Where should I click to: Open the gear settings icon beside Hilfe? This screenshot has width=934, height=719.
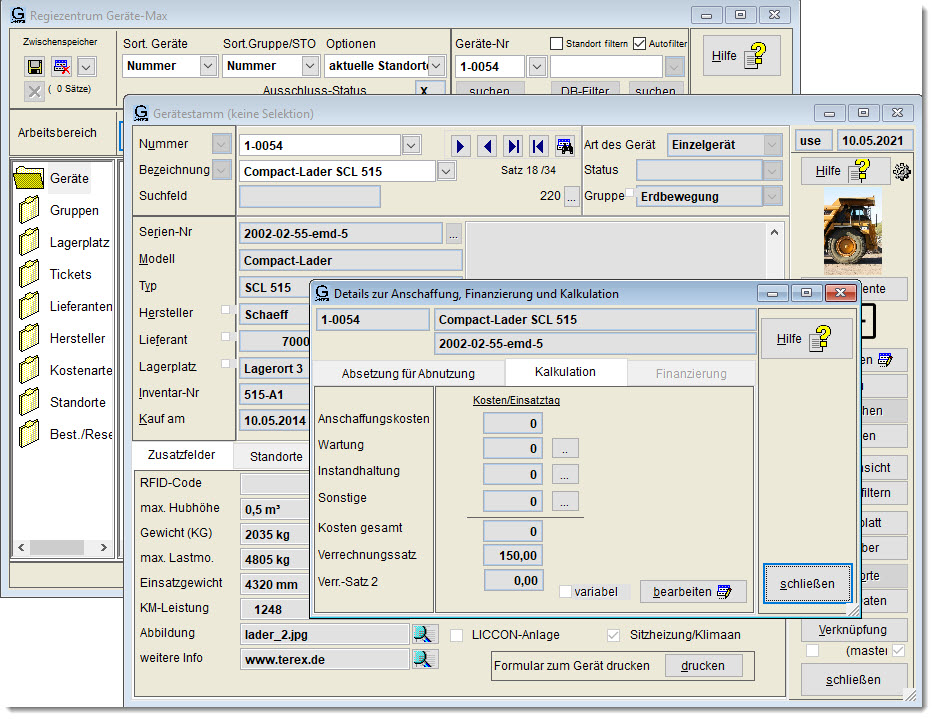(903, 171)
